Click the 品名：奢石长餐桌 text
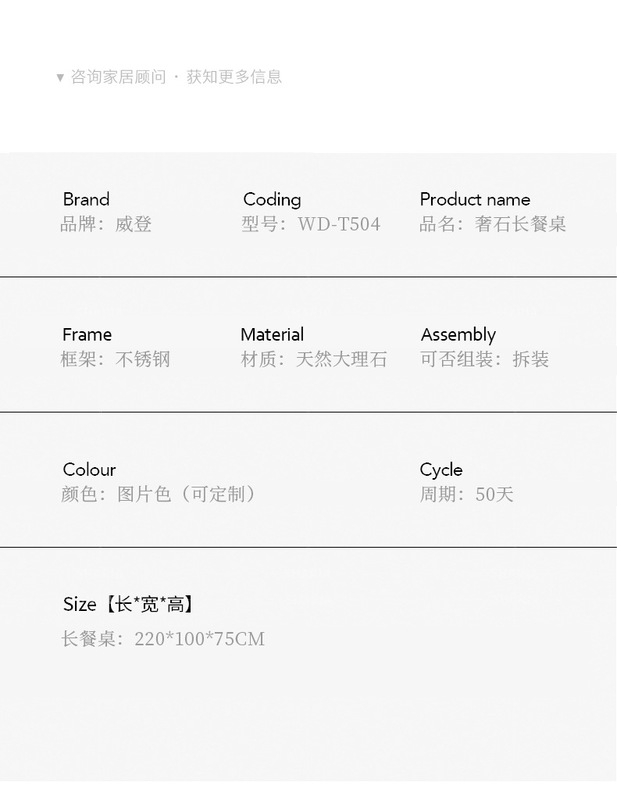The width and height of the screenshot is (617, 800). 493,224
